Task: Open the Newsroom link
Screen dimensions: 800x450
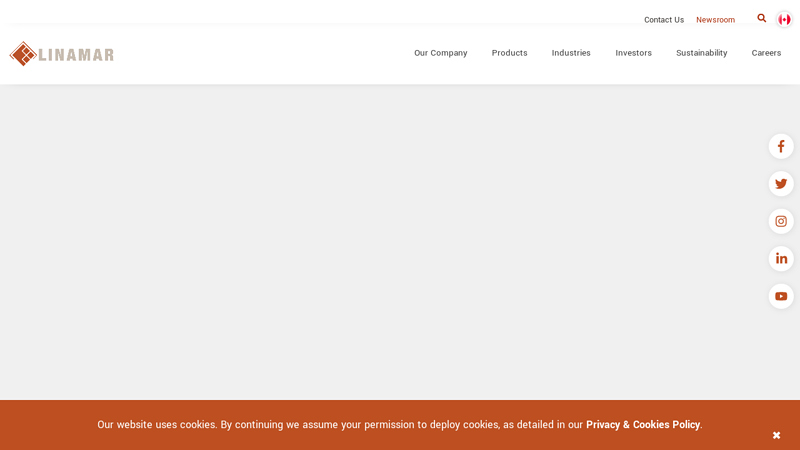Action: pos(715,20)
